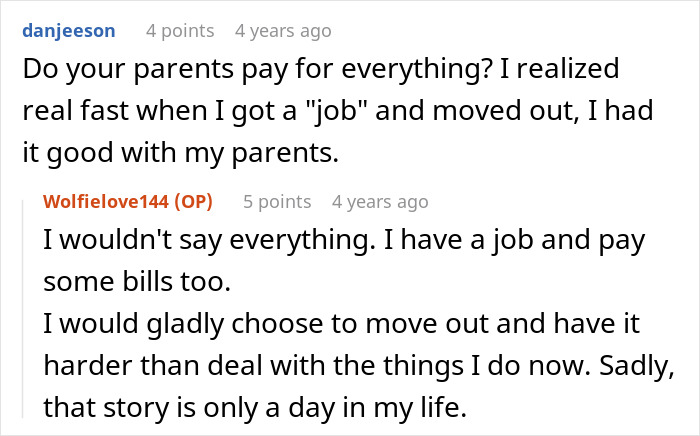Open danjeeson's user profile
700x436 pixels.
click(67, 31)
